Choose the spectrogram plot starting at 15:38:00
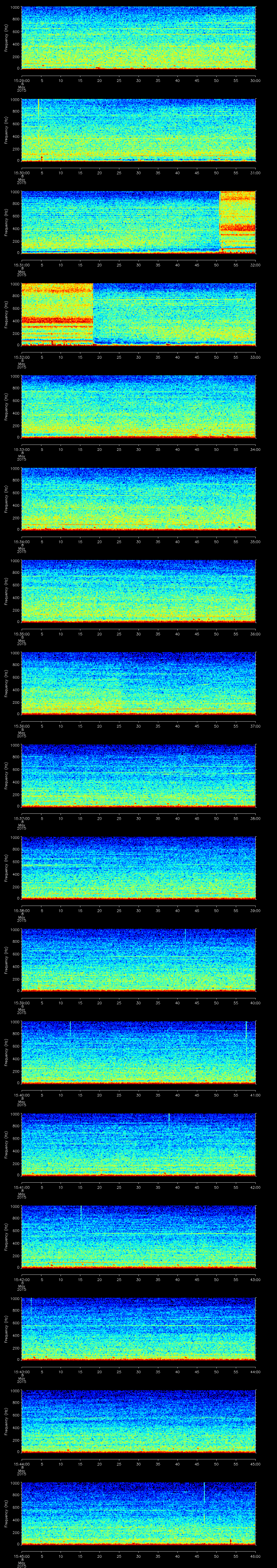The height and width of the screenshot is (1568, 277). tap(138, 868)
